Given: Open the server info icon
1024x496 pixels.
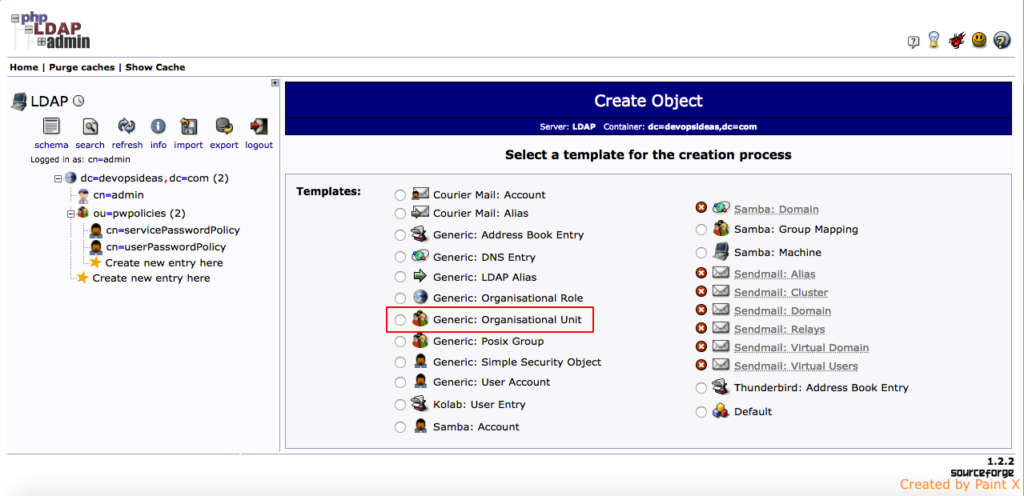Looking at the screenshot, I should [158, 127].
